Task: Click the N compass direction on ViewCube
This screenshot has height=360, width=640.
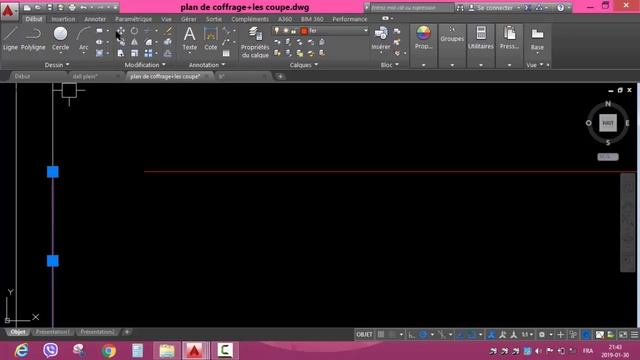Action: (x=608, y=104)
